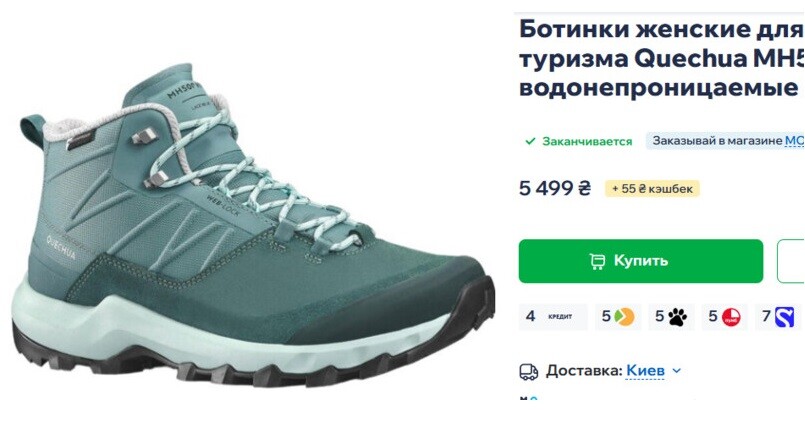The height and width of the screenshot is (421, 805).
Task: Click the 5 499 ₴ price
Action: [x=555, y=188]
